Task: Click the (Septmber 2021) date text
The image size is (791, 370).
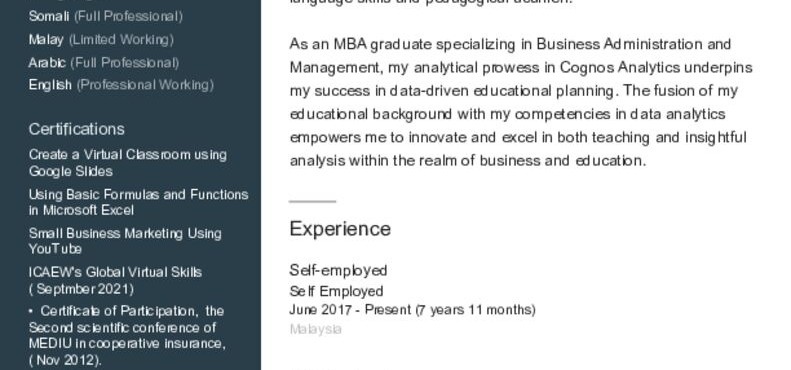Action: [81, 289]
